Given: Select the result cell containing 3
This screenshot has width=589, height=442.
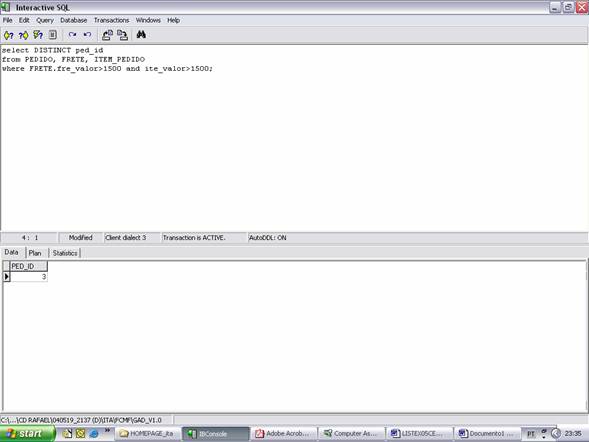Looking at the screenshot, I should [x=29, y=277].
